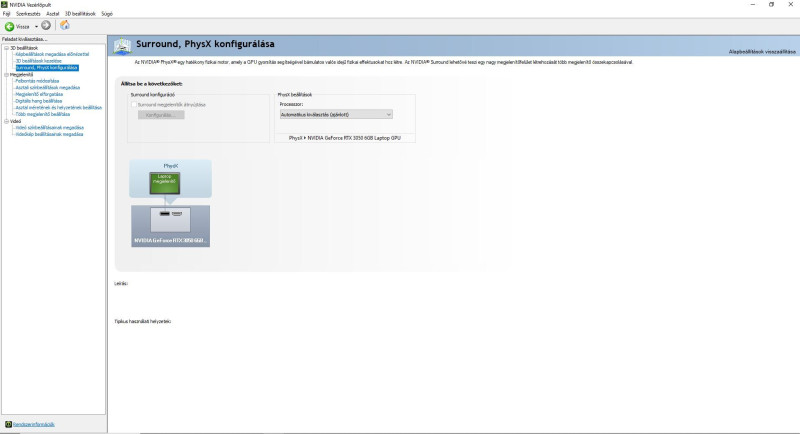Click the Állítsa be a következőket heading
This screenshot has width=800, height=434.
click(152, 84)
